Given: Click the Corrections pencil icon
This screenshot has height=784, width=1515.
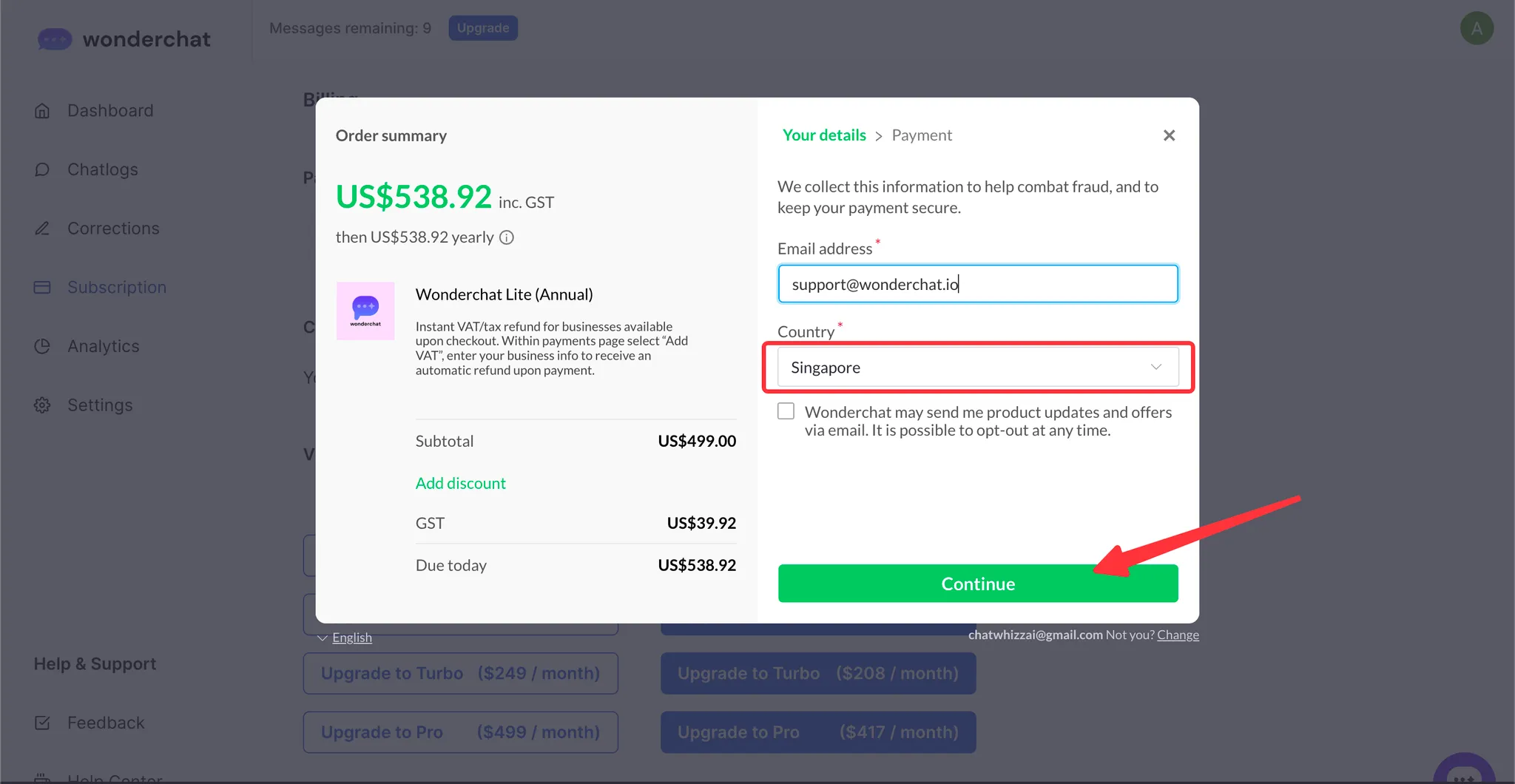Looking at the screenshot, I should coord(42,229).
